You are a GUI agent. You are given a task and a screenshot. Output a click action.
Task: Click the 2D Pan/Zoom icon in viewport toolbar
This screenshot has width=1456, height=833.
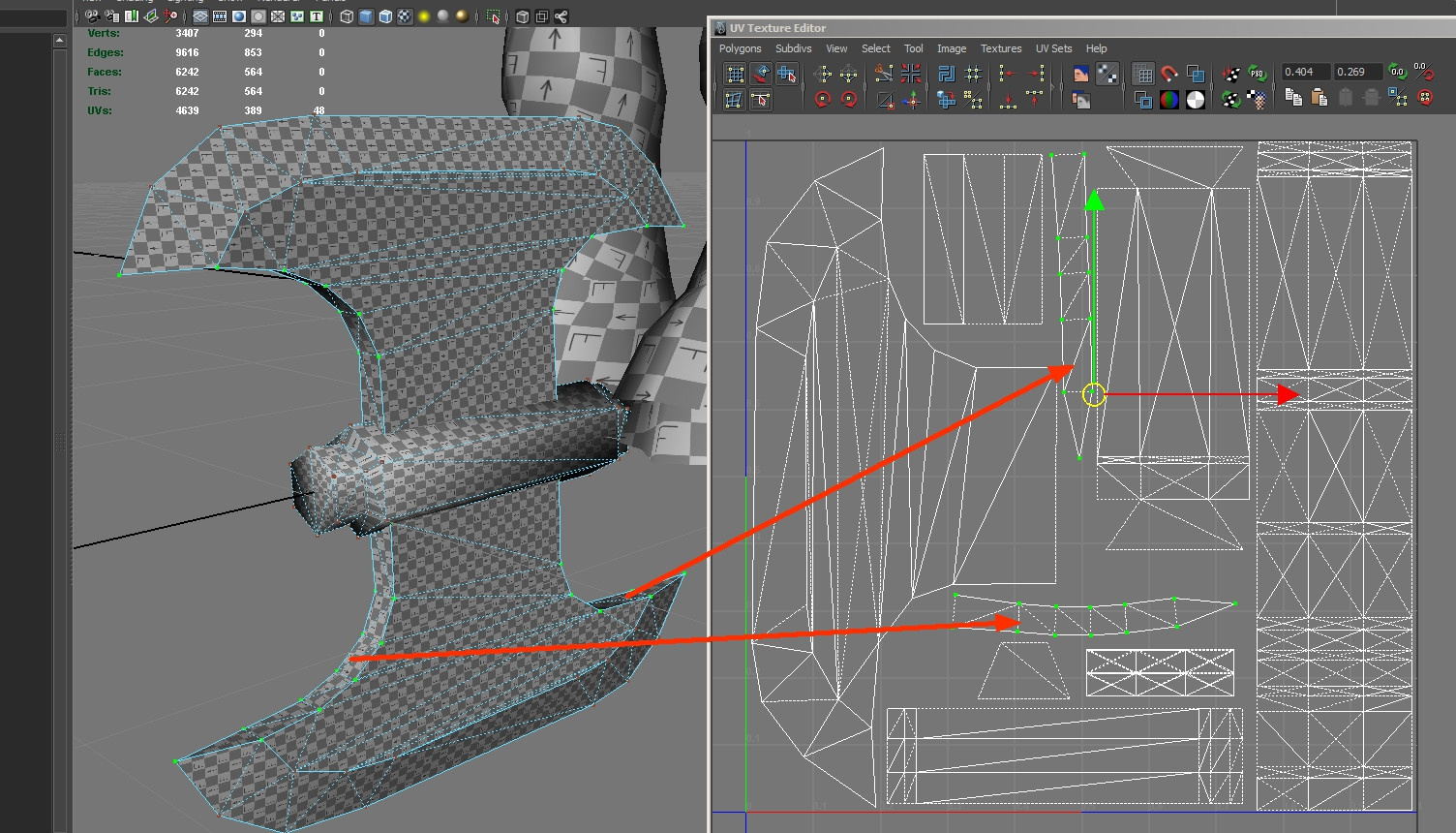[x=171, y=16]
